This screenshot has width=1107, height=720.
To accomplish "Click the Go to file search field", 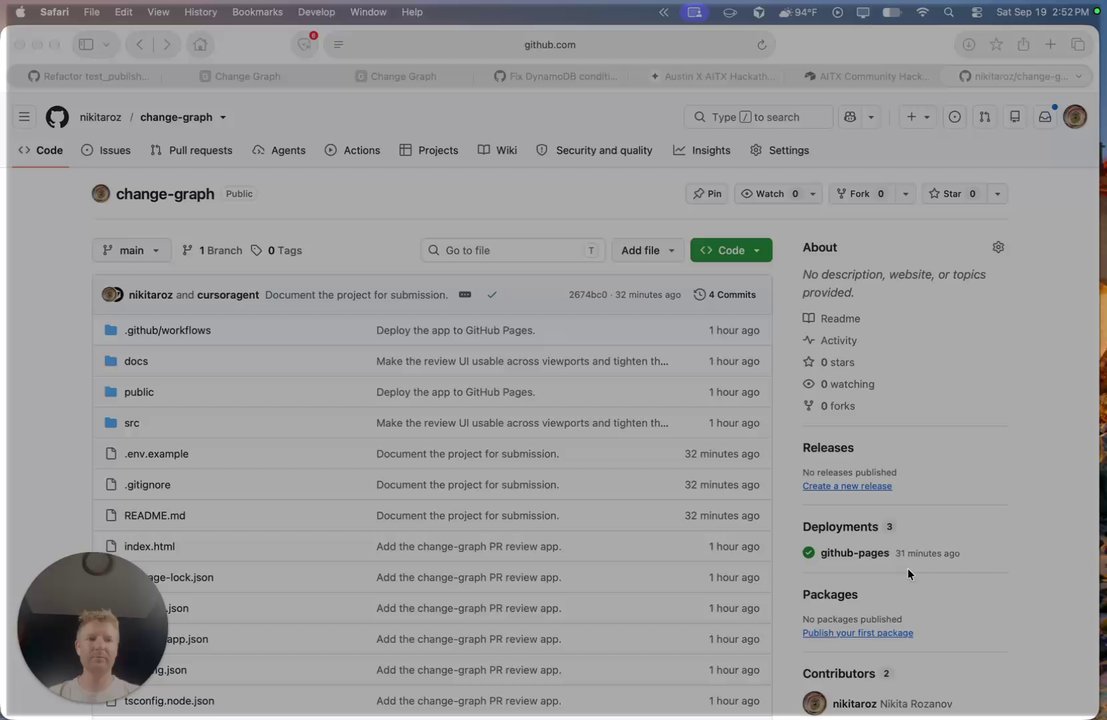I will [x=513, y=250].
